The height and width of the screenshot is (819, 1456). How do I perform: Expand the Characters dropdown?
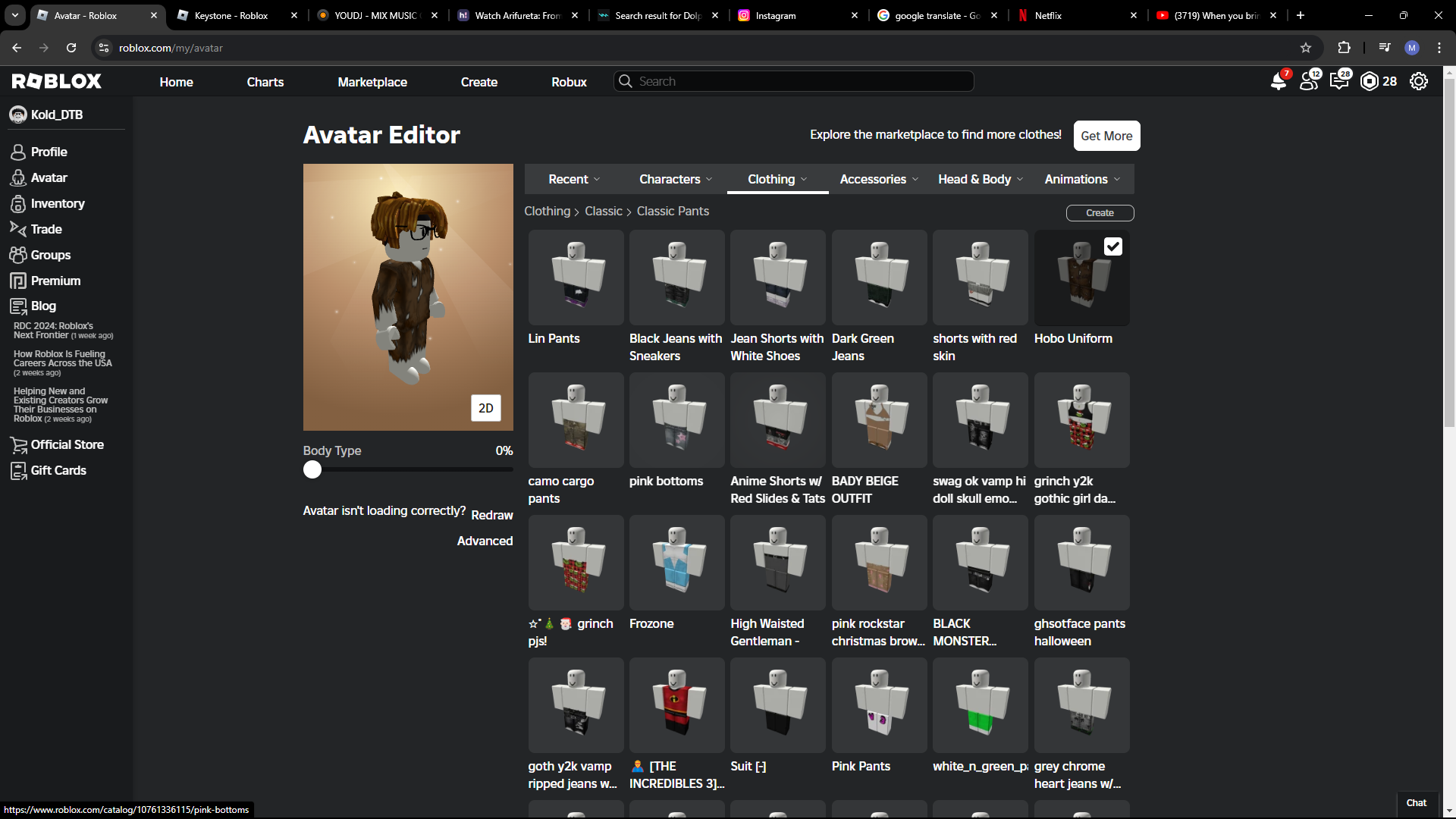(x=676, y=180)
